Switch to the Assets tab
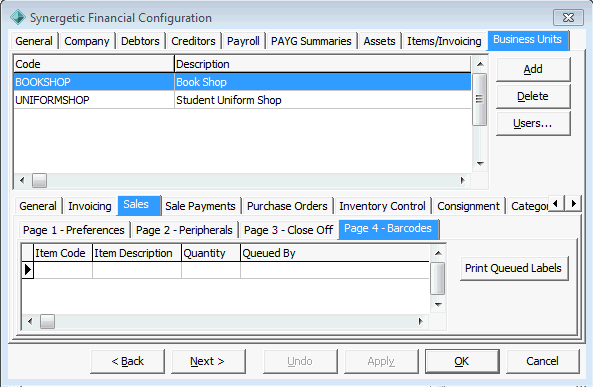The width and height of the screenshot is (593, 387). pos(379,41)
